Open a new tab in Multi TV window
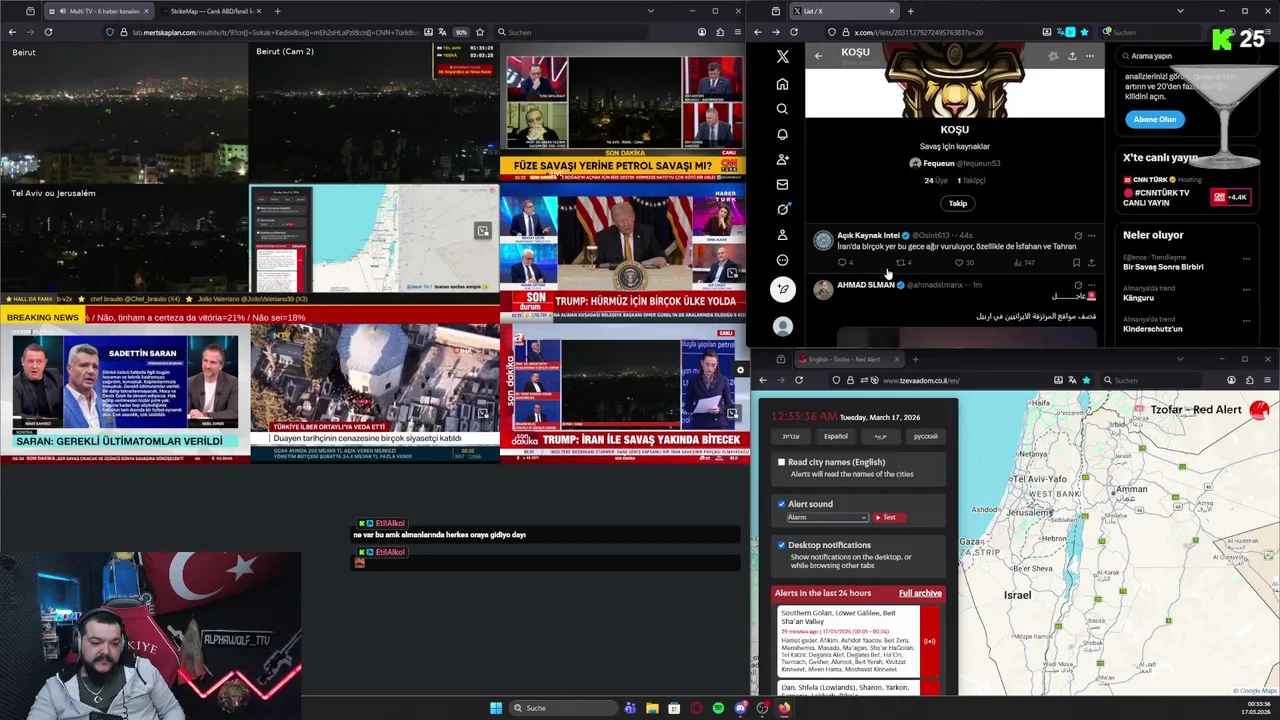Image resolution: width=1280 pixels, height=720 pixels. click(x=277, y=11)
